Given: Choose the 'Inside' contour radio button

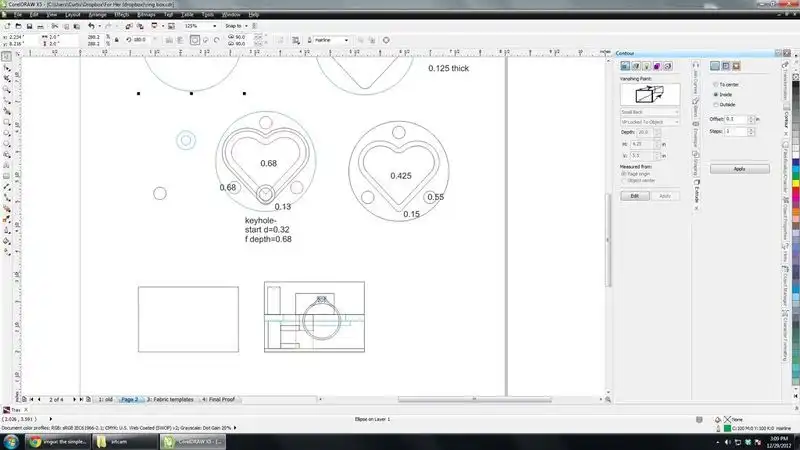Looking at the screenshot, I should (715, 94).
